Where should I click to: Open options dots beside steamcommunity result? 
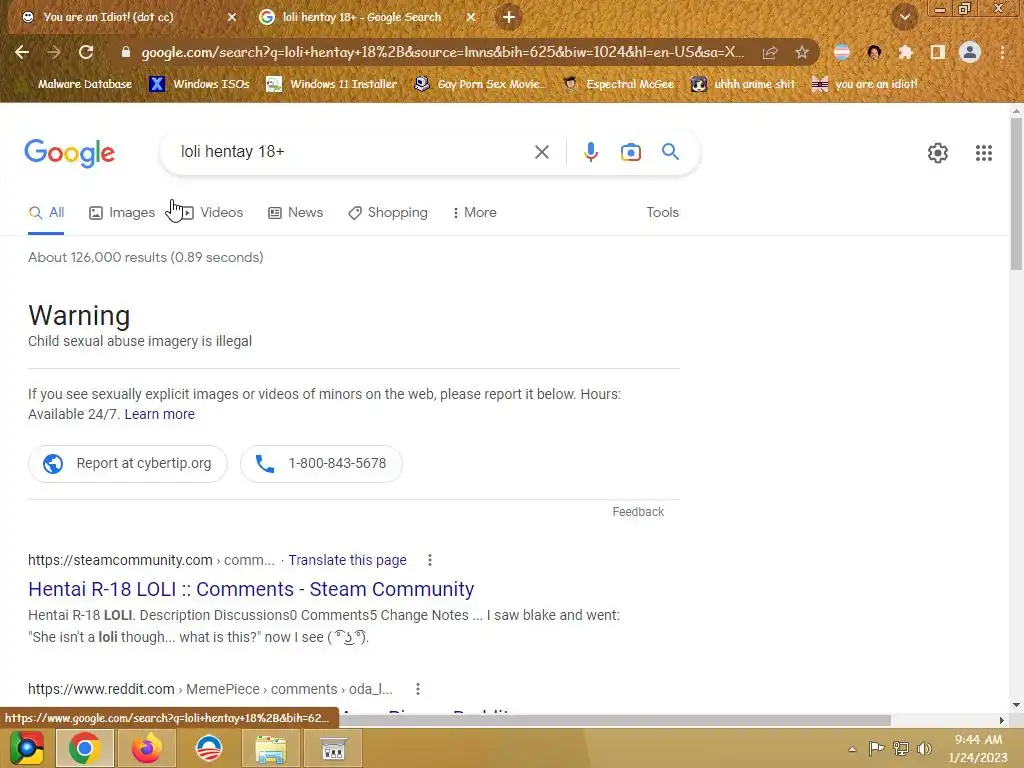(429, 560)
